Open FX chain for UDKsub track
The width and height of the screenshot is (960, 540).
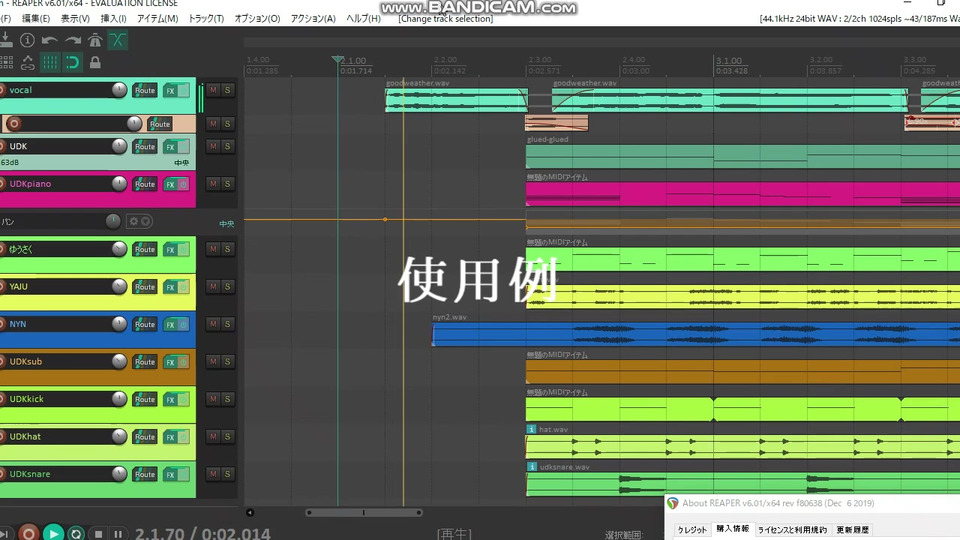pyautogui.click(x=170, y=362)
